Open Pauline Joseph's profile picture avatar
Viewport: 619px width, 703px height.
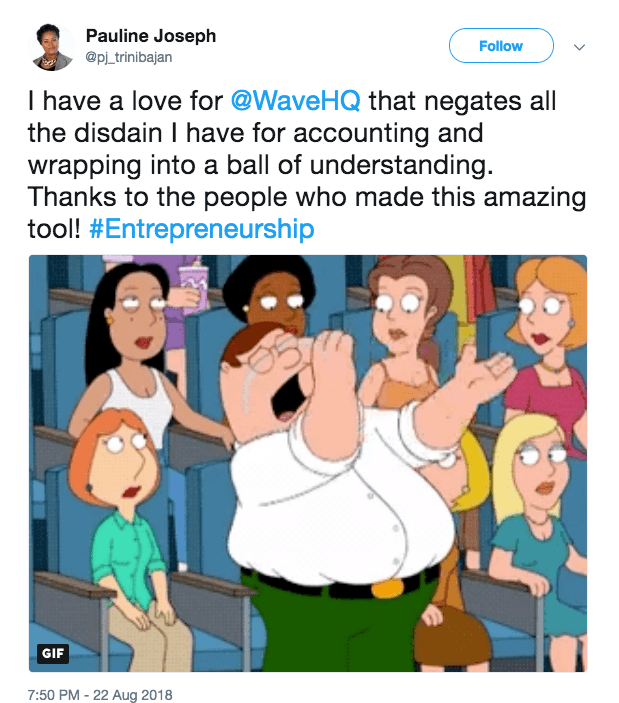pos(52,48)
